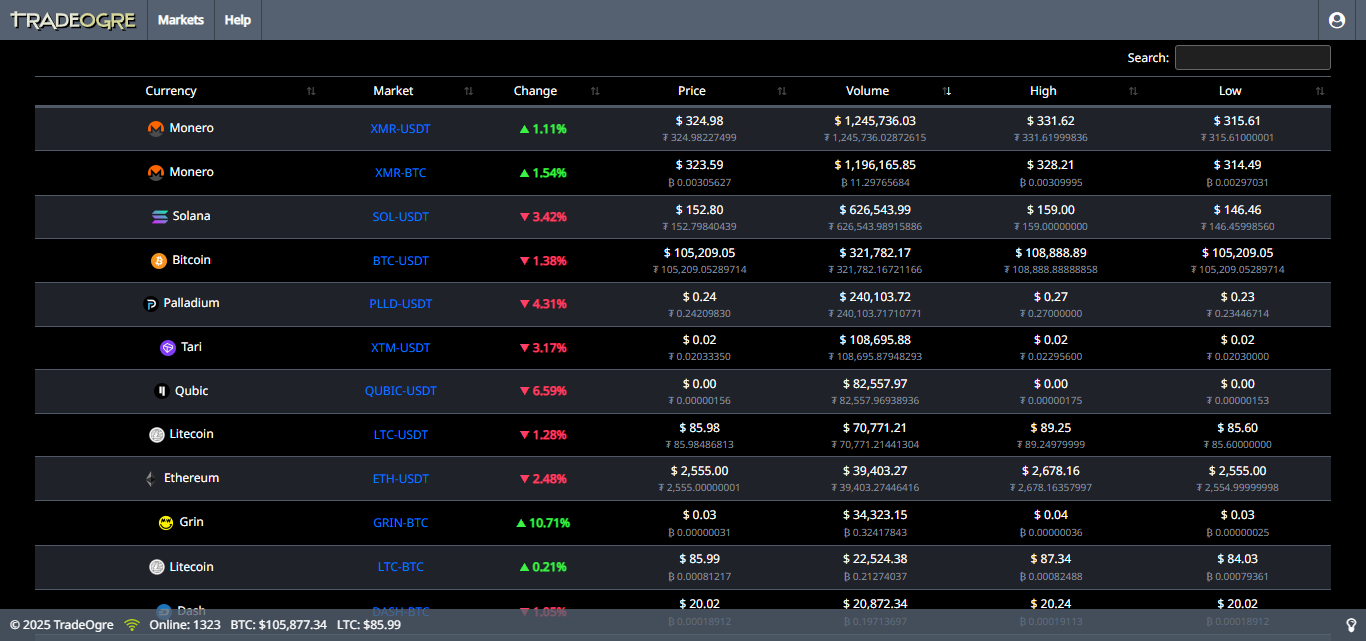Open the SOL-USDT market link

tap(401, 217)
